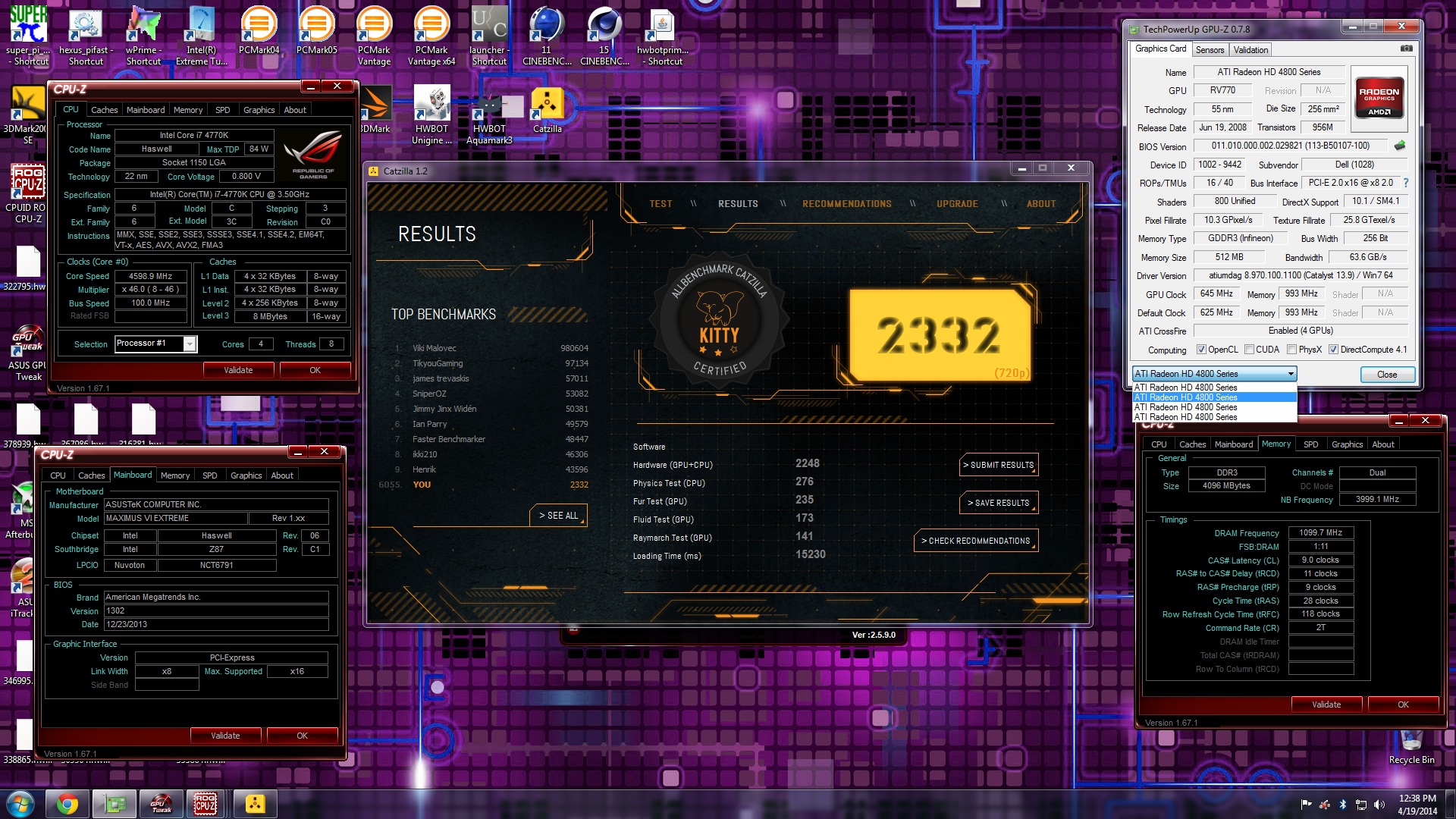Toggle the PhysX checkbox in GPU-Z
The image size is (1456, 819).
[x=1291, y=350]
